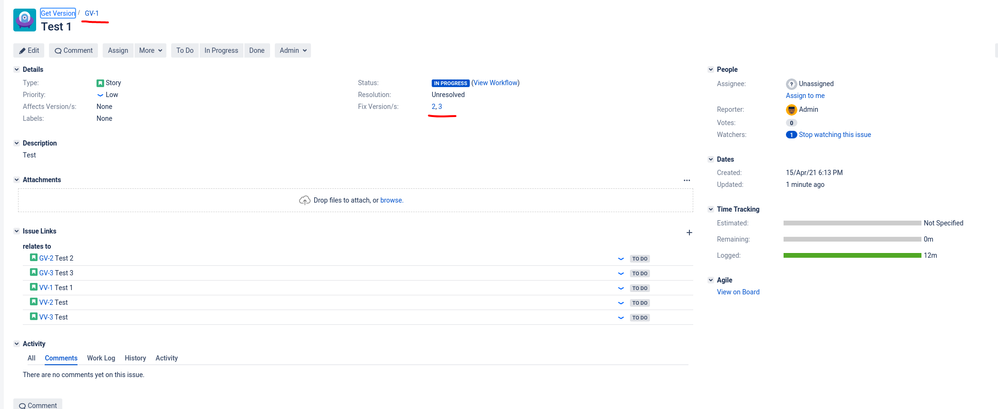The height and width of the screenshot is (409, 998).
Task: Transition issue to Done
Action: pyautogui.click(x=257, y=50)
